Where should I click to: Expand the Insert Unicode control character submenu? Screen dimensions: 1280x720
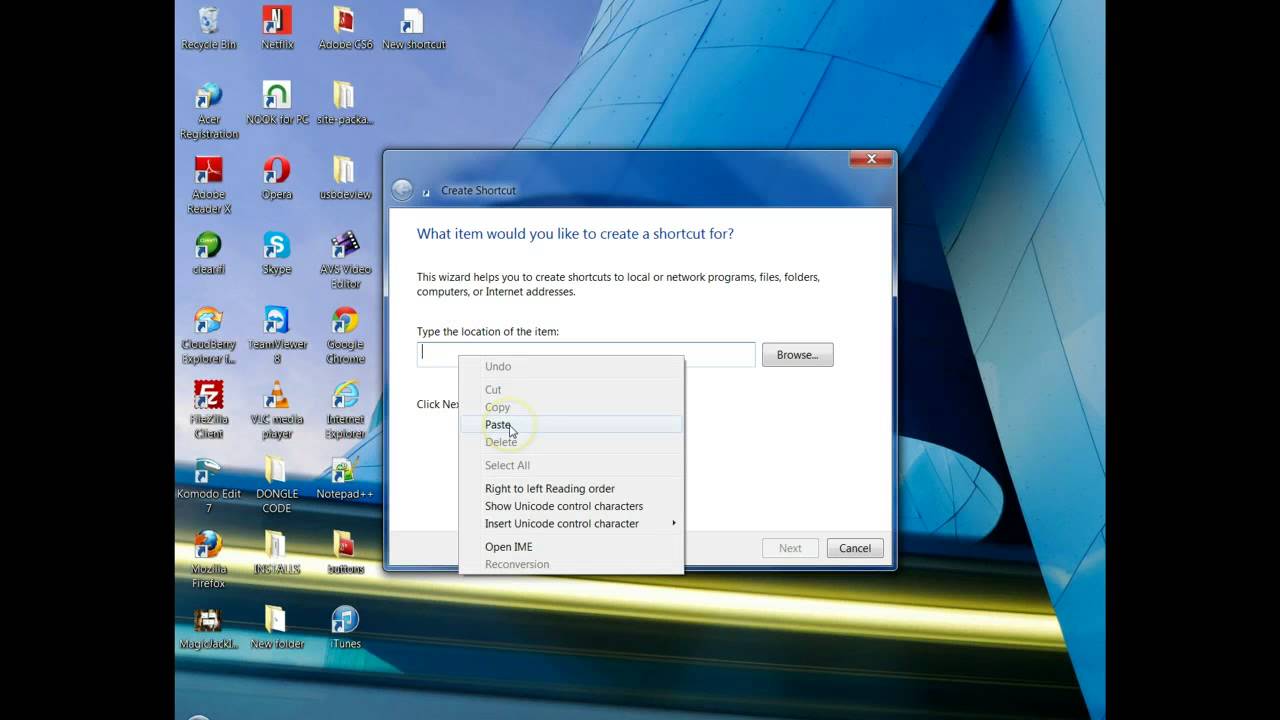[561, 523]
